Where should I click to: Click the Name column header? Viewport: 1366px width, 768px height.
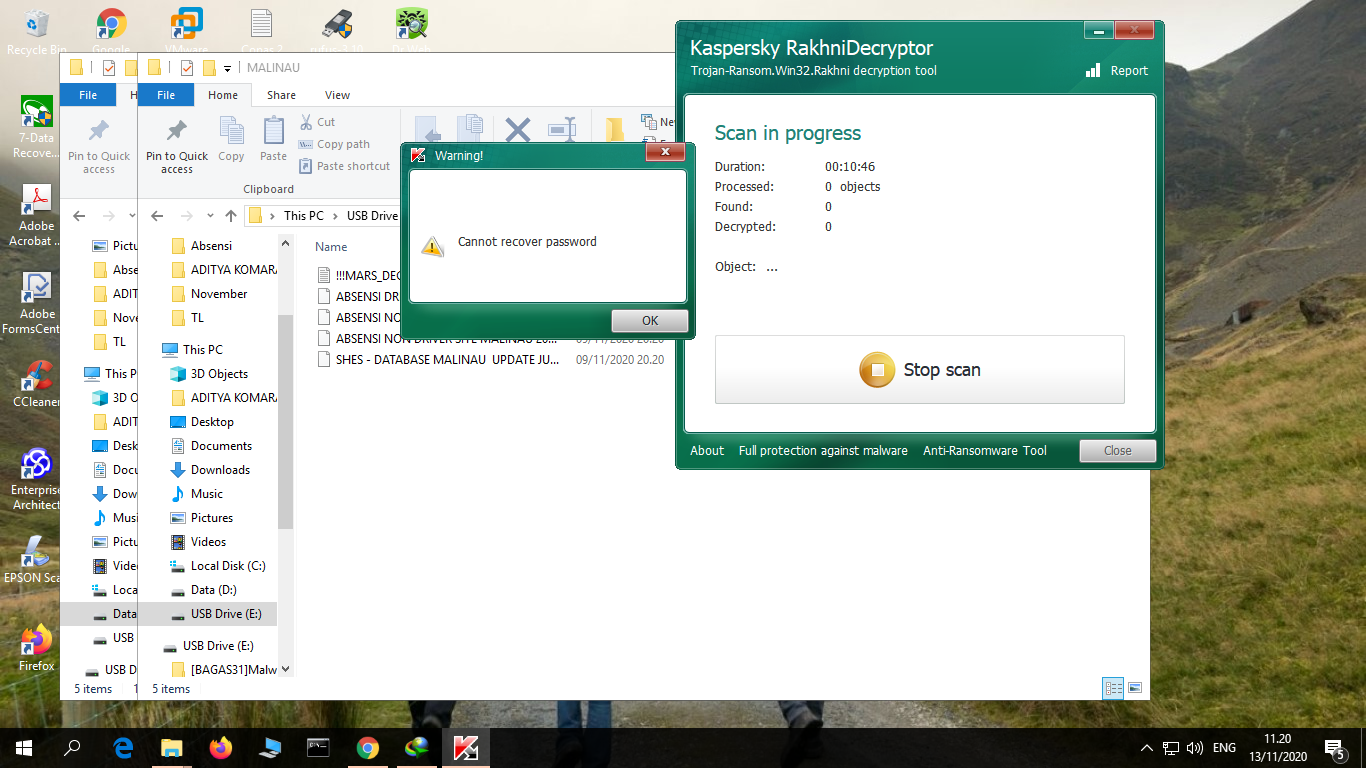(x=331, y=247)
